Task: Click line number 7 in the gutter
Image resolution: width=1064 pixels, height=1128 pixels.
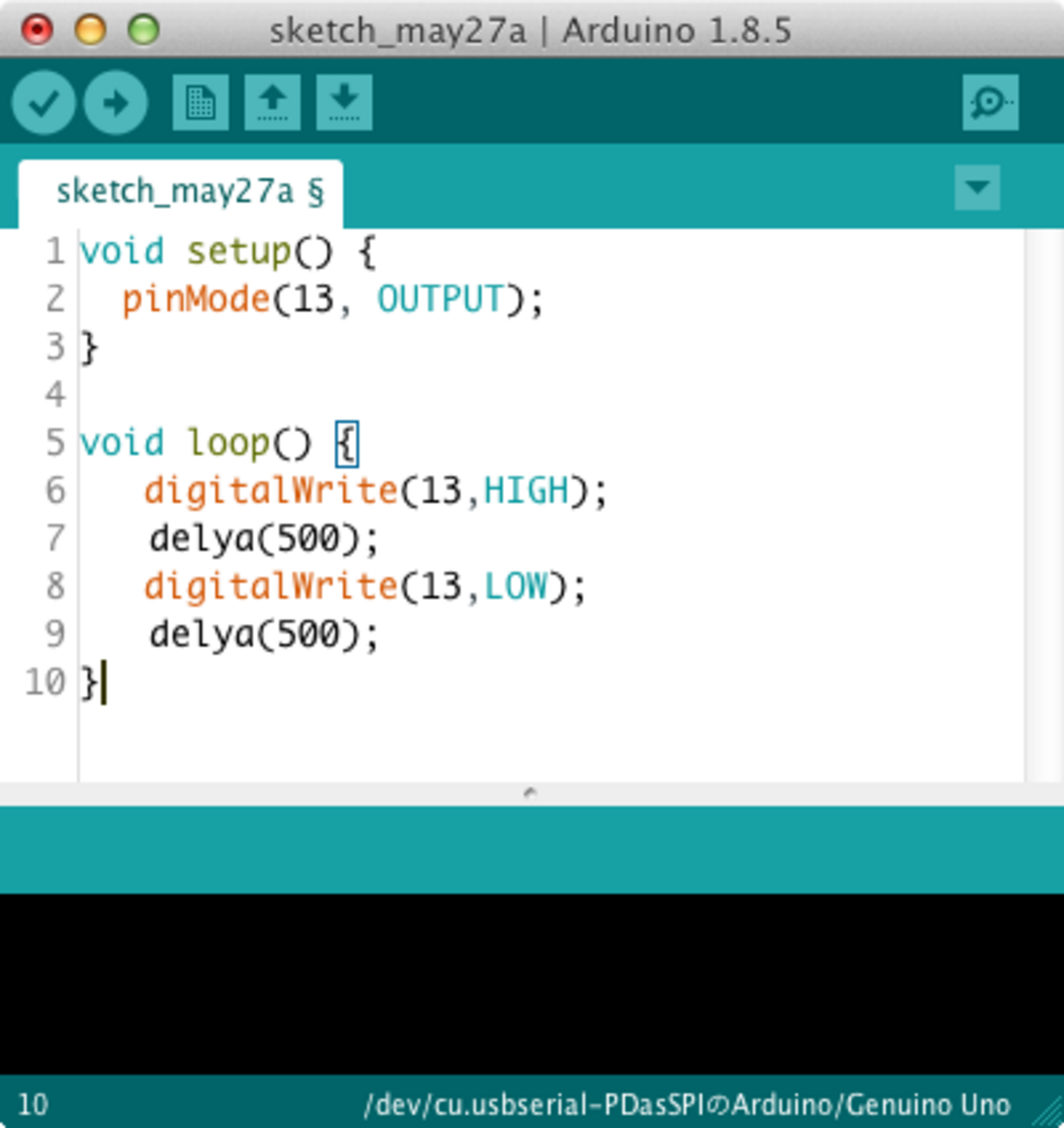Action: [55, 538]
